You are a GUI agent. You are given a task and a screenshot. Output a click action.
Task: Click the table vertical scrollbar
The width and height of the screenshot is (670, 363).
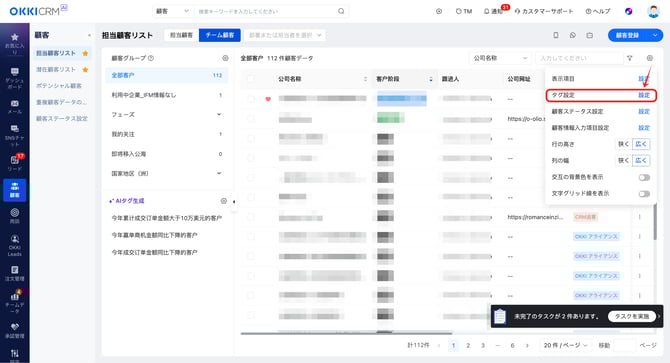coord(655,222)
